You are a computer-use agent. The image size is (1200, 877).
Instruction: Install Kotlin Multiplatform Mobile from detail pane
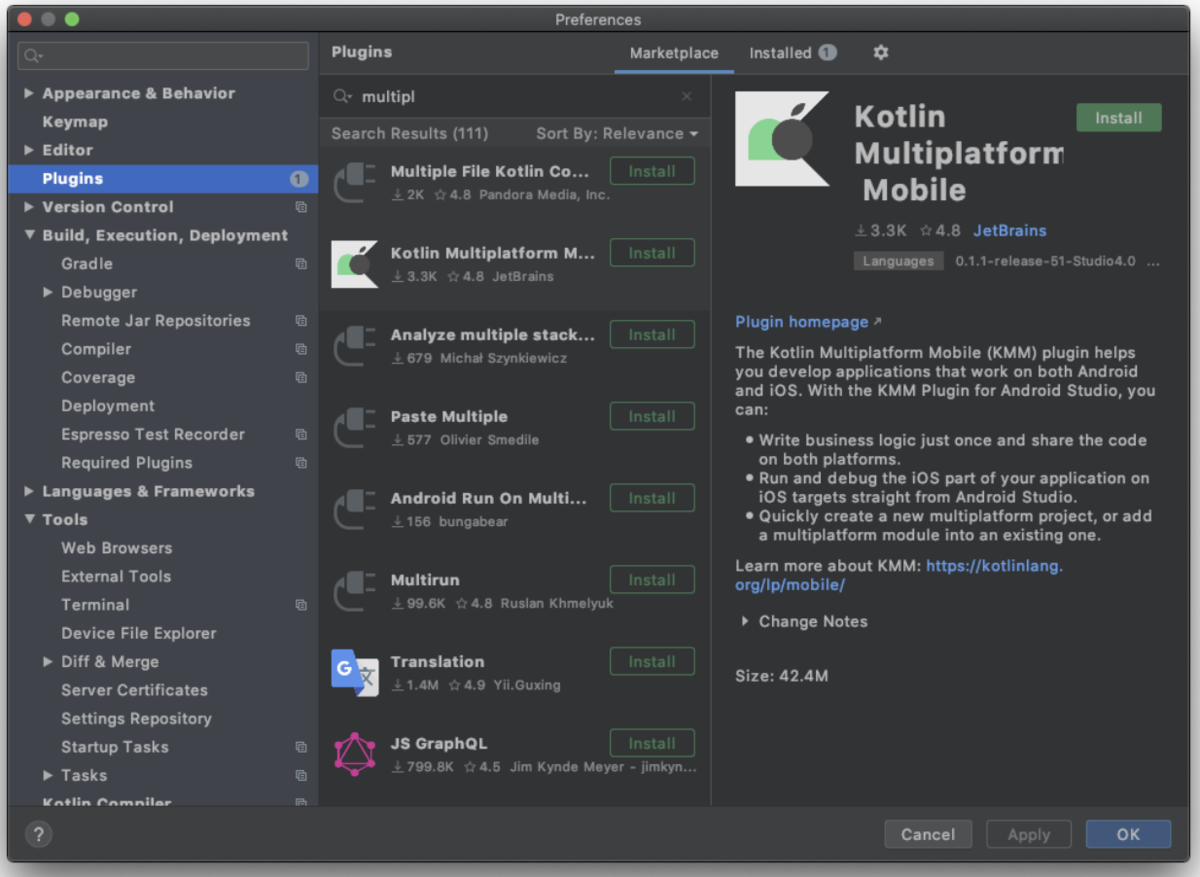point(1118,118)
